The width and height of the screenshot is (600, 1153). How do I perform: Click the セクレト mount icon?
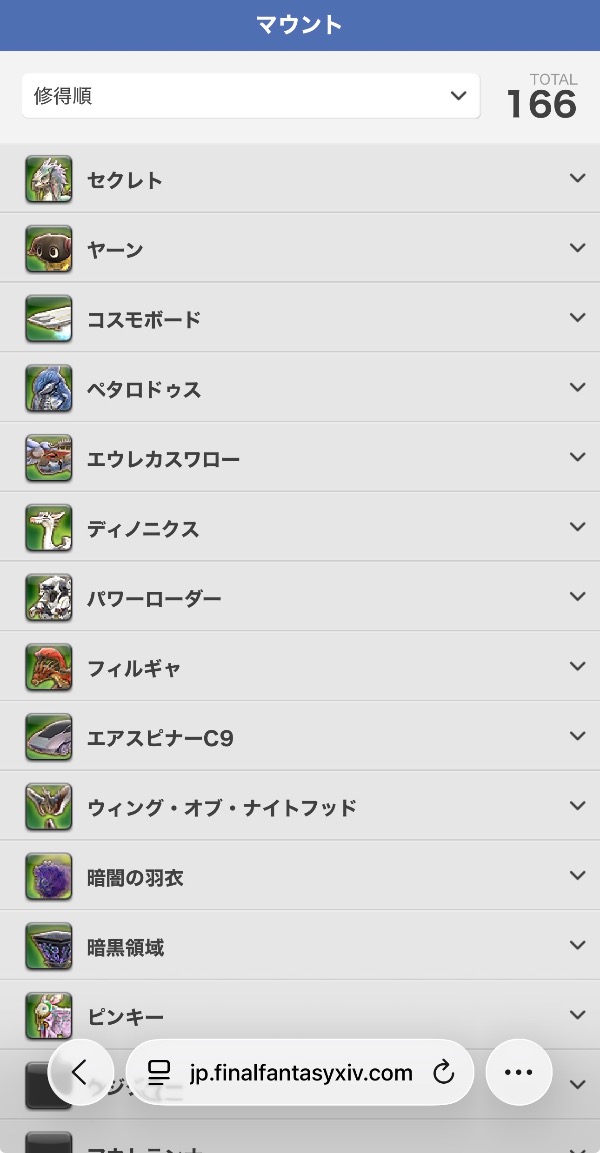(49, 180)
